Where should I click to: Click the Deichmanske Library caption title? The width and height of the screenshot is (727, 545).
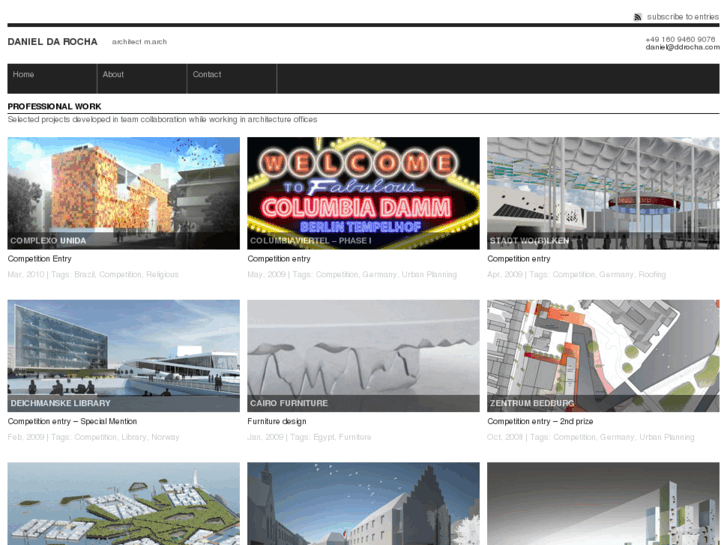60,403
